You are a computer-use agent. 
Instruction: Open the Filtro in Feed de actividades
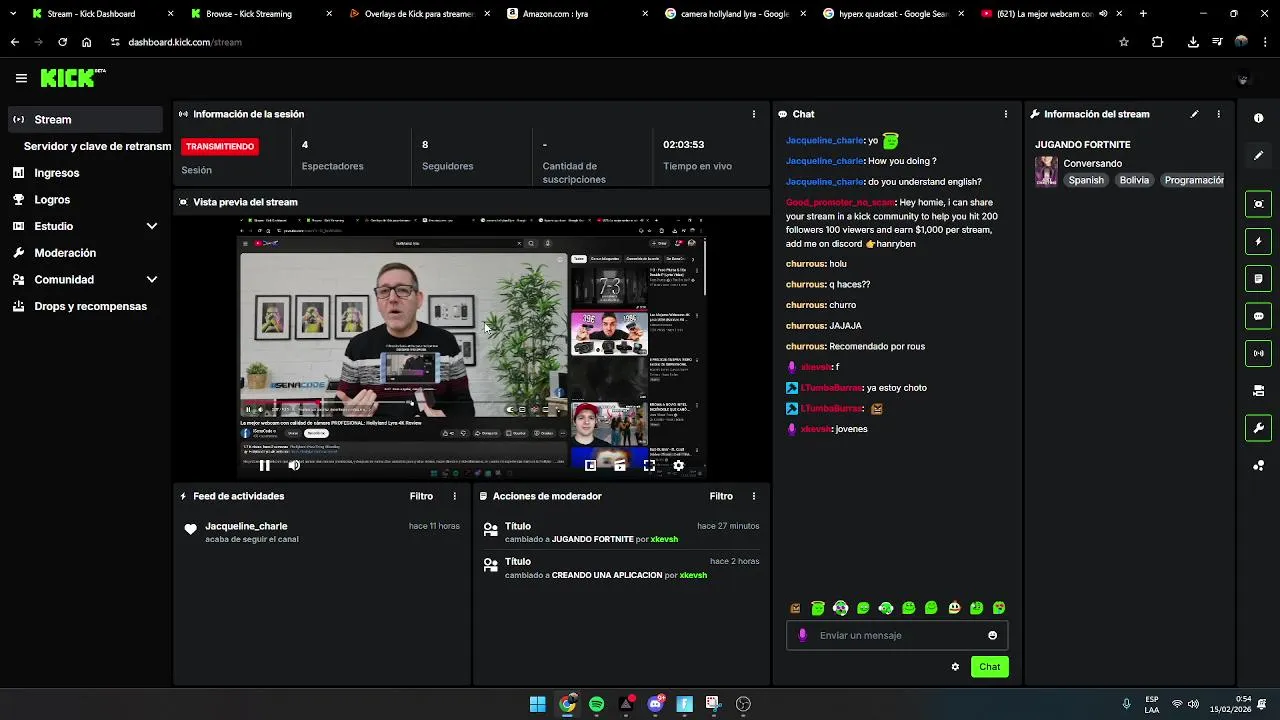[421, 496]
